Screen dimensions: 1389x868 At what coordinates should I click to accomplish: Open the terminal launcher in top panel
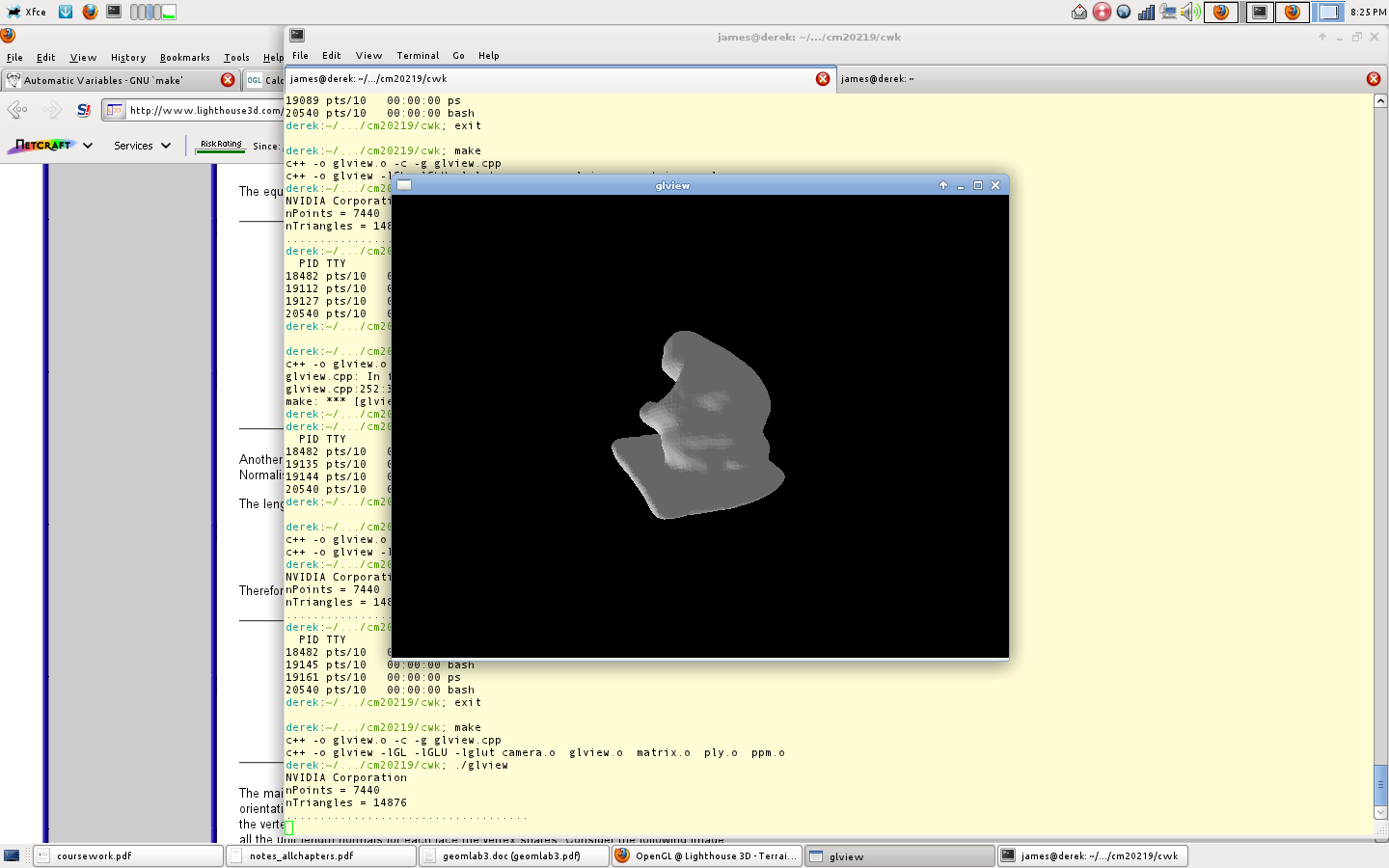[x=114, y=12]
